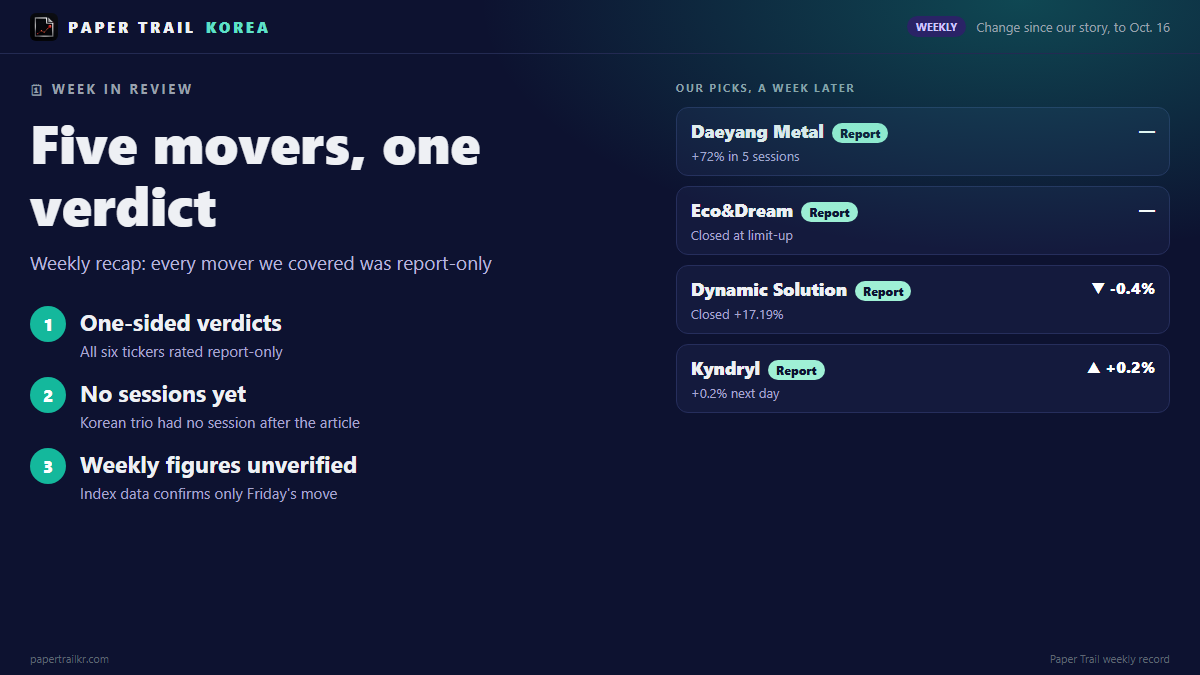Click the up triangle on Kyndryl

[x=1094, y=368]
